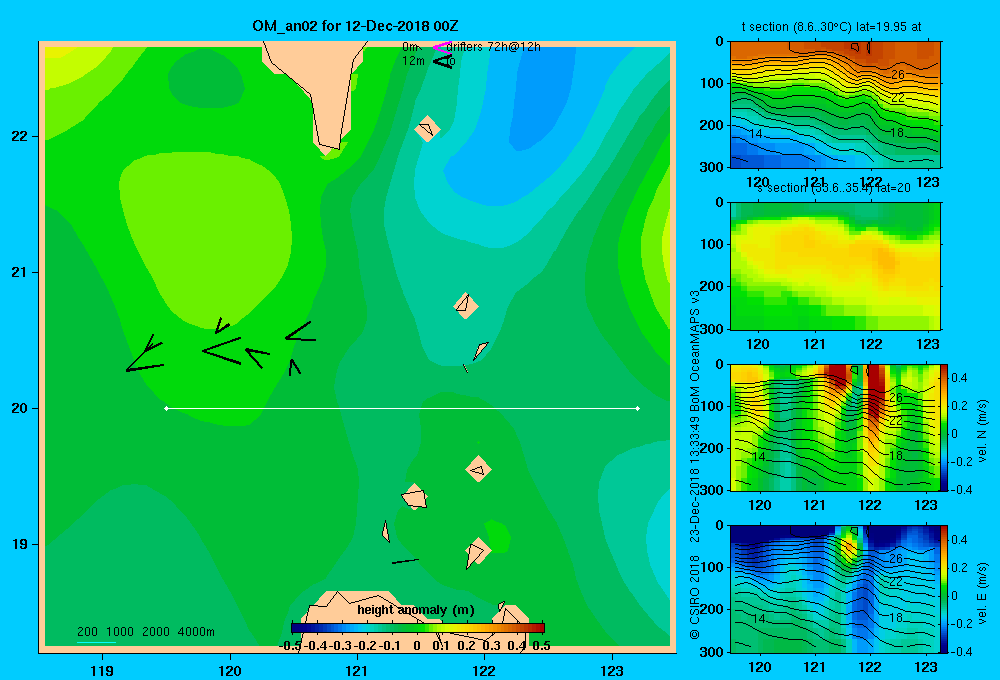The image size is (1000, 680).
Task: Click the '23-Dec-2018 13:33:49' timestamp text
Action: pos(695,478)
